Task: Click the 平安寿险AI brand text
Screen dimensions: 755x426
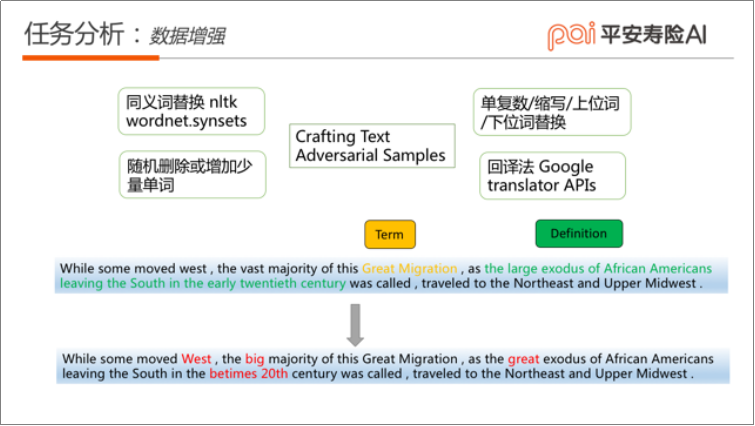Action: click(x=653, y=35)
